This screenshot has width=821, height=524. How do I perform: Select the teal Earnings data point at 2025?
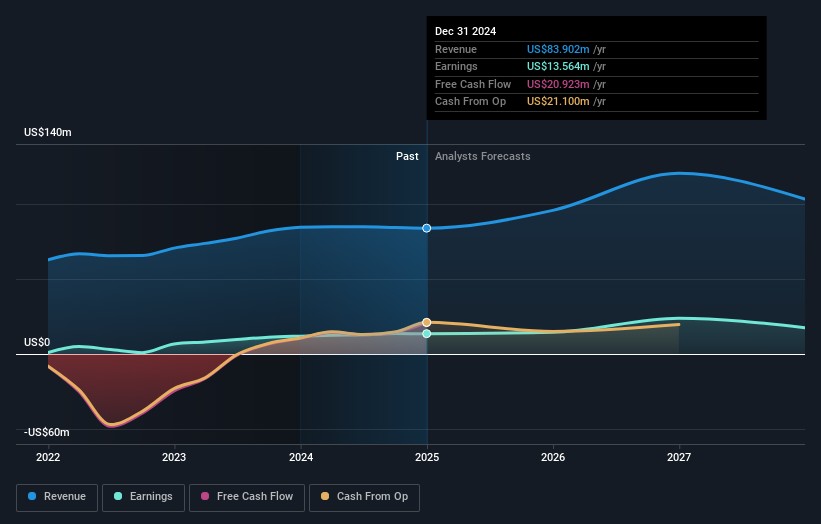point(427,334)
